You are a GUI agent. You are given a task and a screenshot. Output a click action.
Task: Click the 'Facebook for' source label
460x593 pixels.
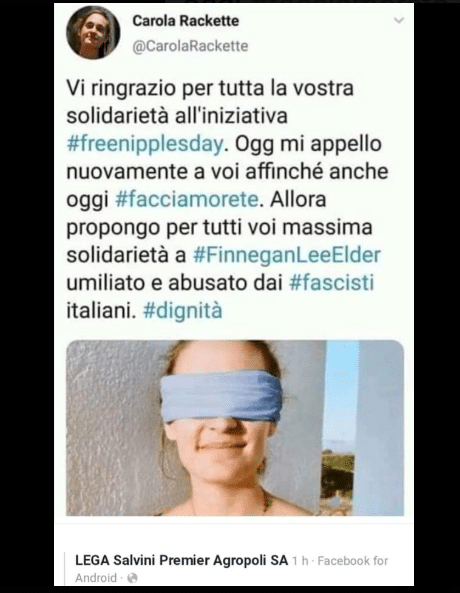pos(353,560)
